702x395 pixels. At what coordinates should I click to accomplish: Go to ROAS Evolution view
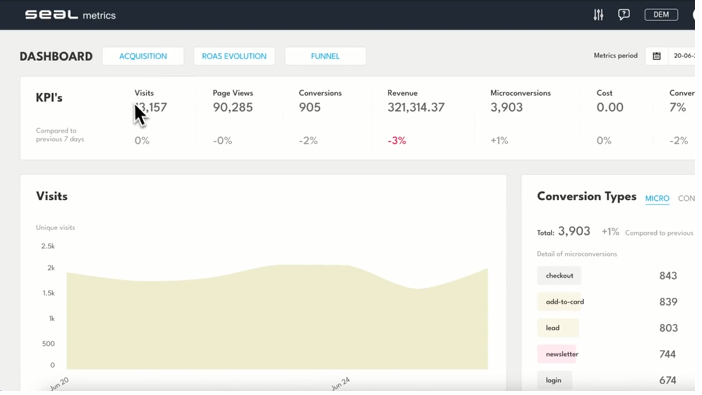click(234, 56)
